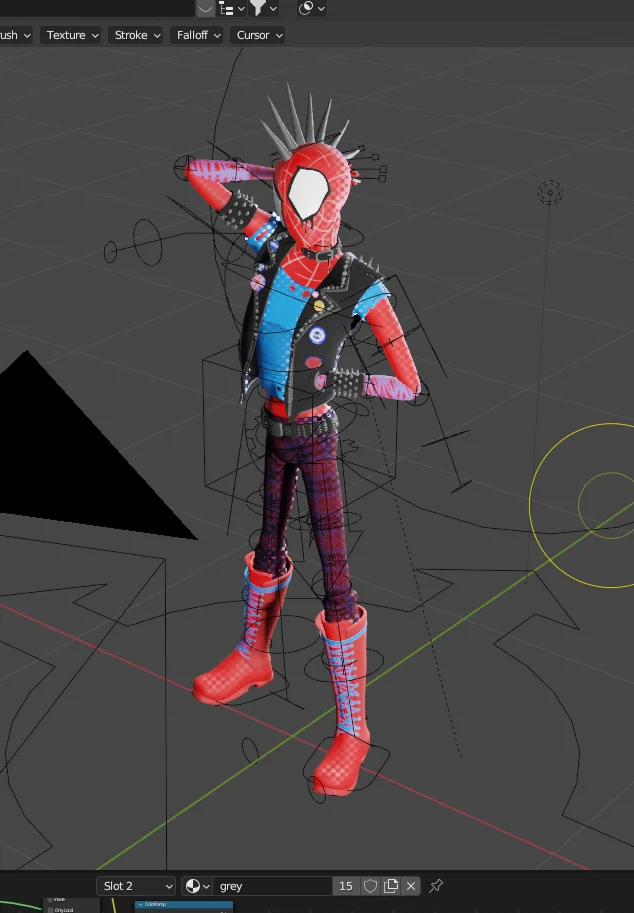This screenshot has height=913, width=634.
Task: Open the snapping hierarchy icon menu
Action: (231, 8)
